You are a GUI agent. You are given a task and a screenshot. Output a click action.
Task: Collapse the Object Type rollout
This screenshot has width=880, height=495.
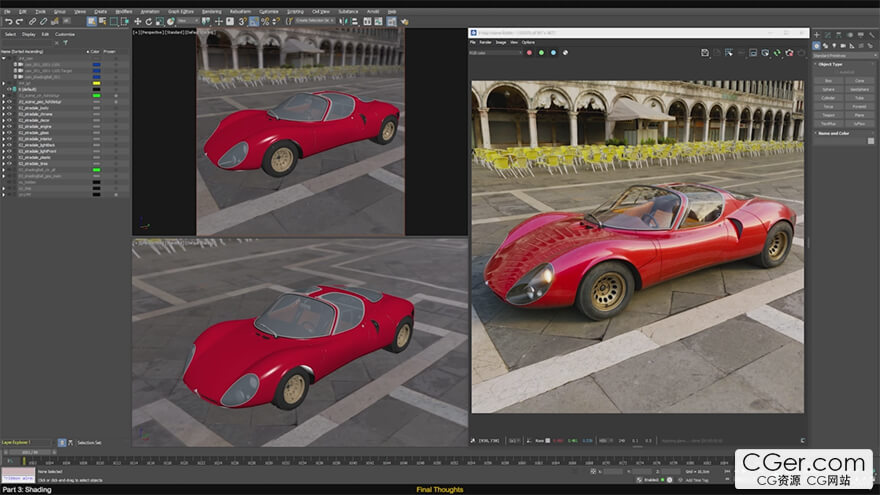pos(832,64)
